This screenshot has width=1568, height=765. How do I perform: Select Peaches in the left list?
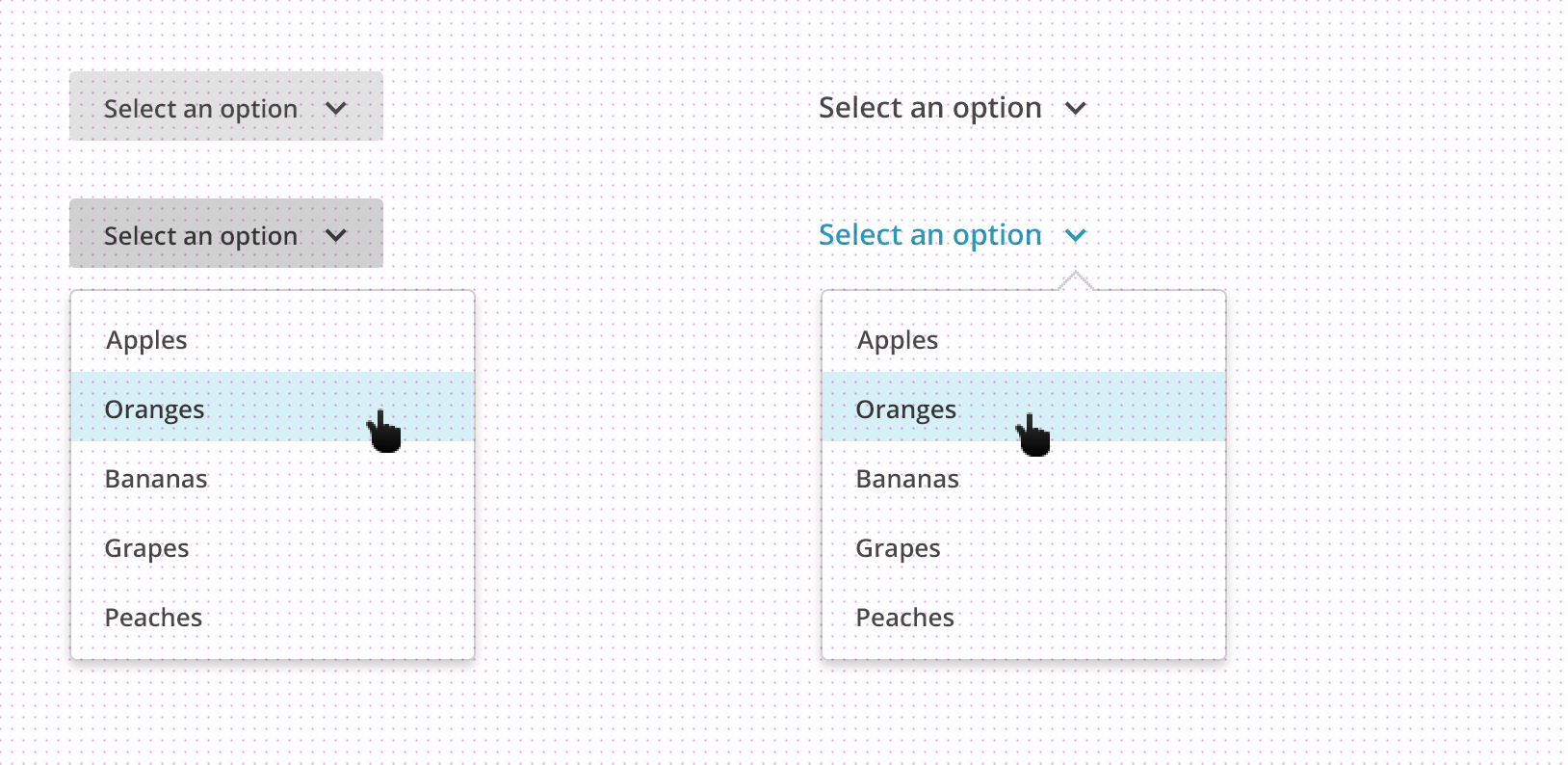[x=273, y=618]
